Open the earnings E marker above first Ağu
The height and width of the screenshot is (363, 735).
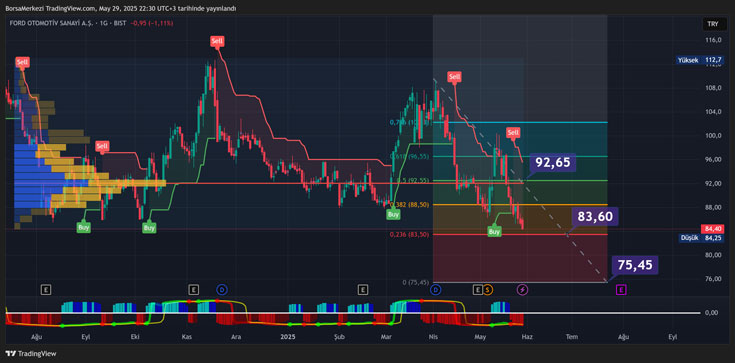pos(45,290)
